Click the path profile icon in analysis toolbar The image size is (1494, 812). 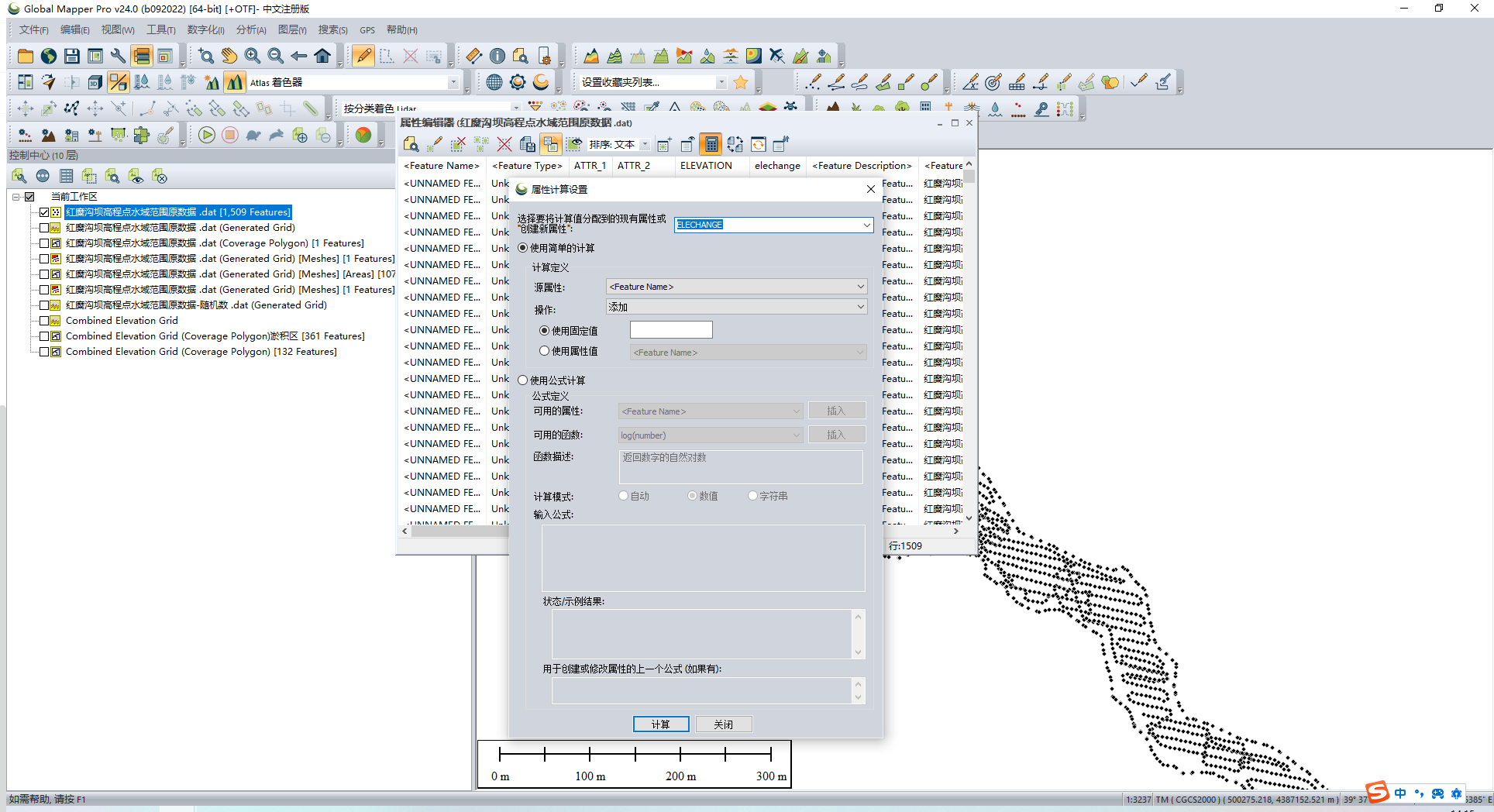click(592, 56)
